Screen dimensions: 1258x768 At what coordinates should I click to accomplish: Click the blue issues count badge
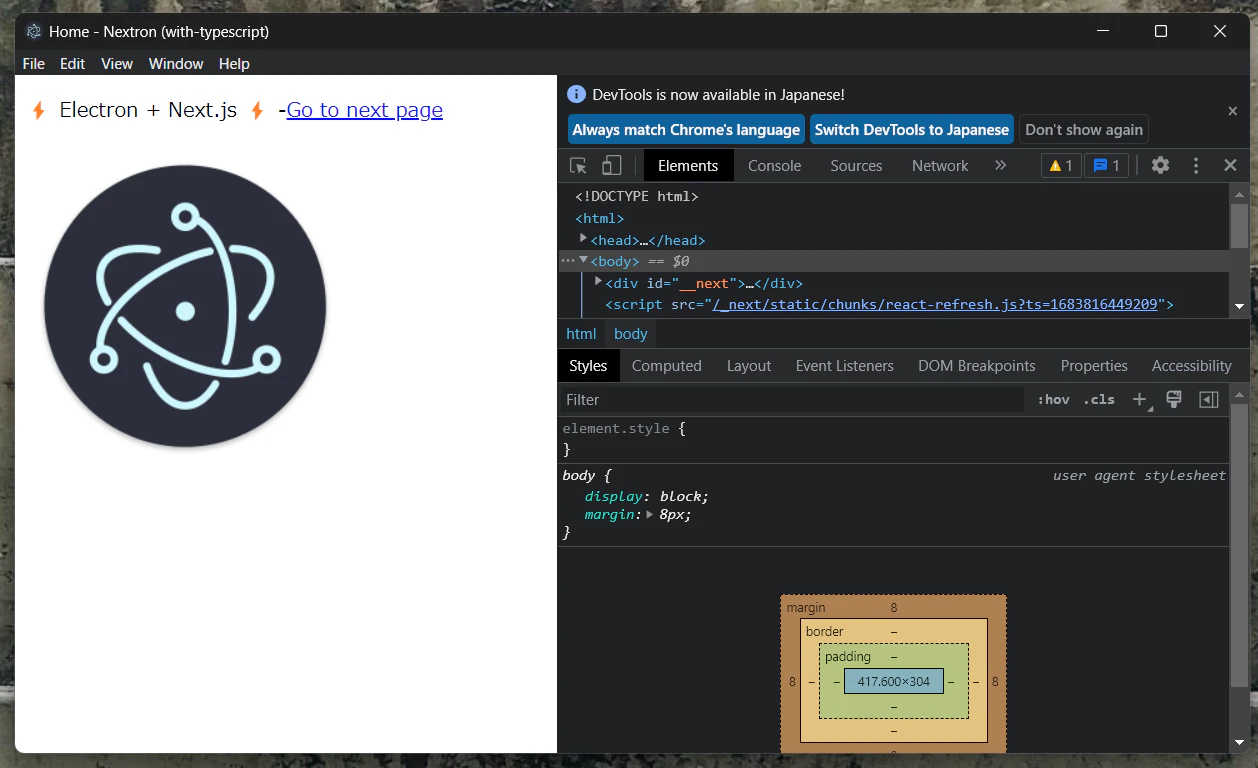(1107, 166)
